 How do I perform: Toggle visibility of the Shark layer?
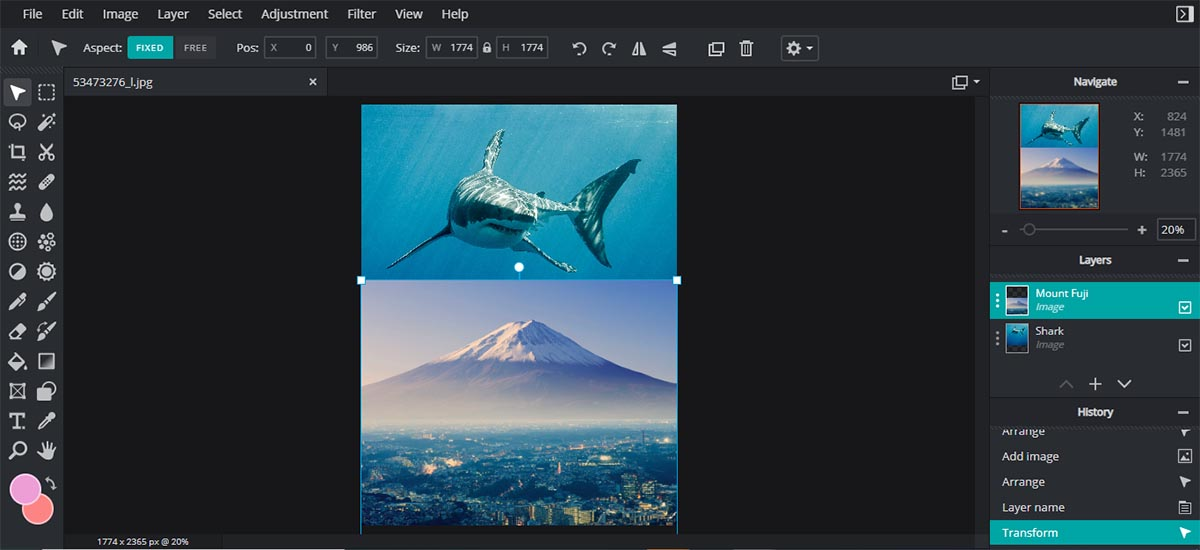1185,345
